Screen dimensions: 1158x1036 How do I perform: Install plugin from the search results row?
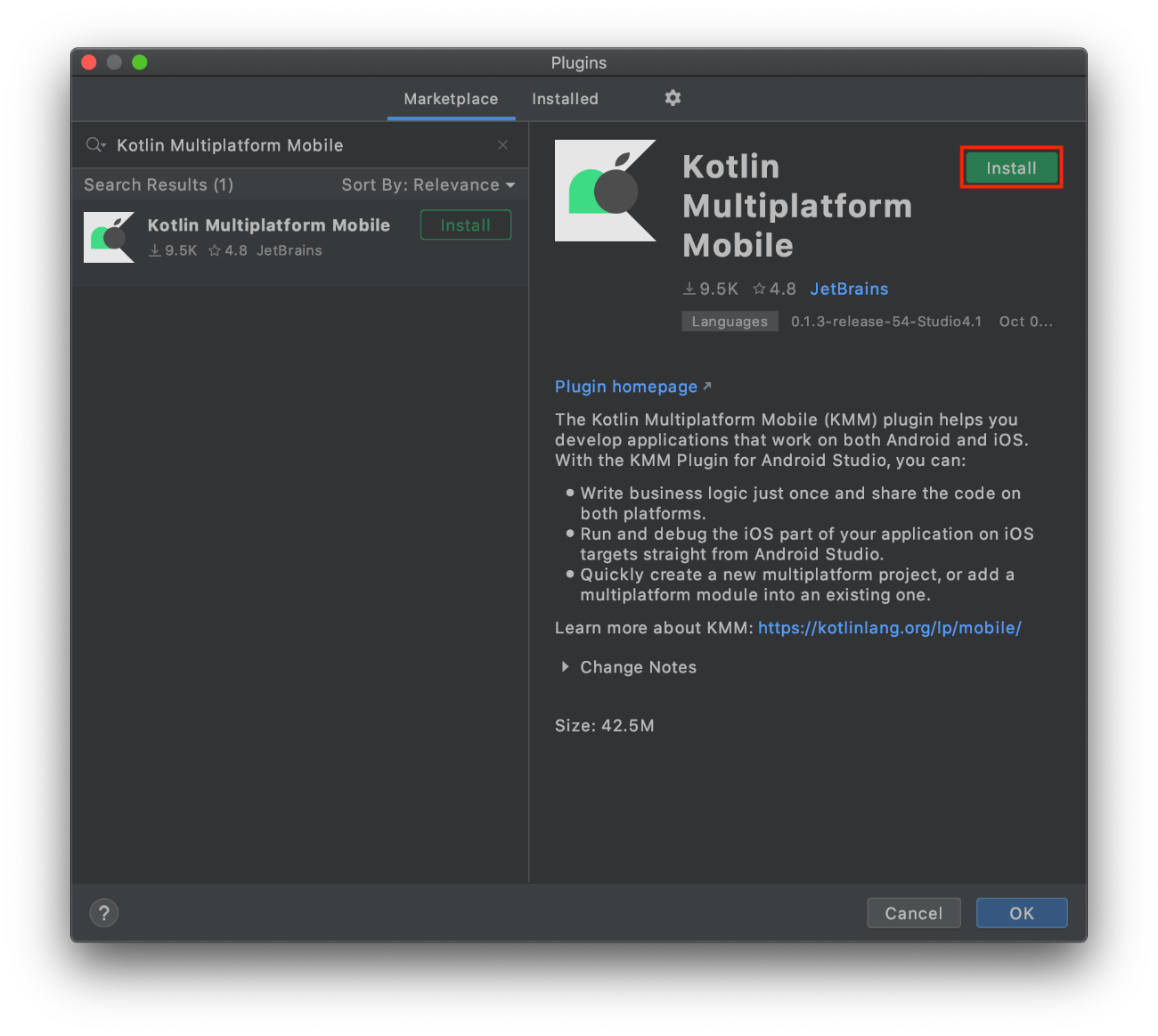(x=466, y=225)
